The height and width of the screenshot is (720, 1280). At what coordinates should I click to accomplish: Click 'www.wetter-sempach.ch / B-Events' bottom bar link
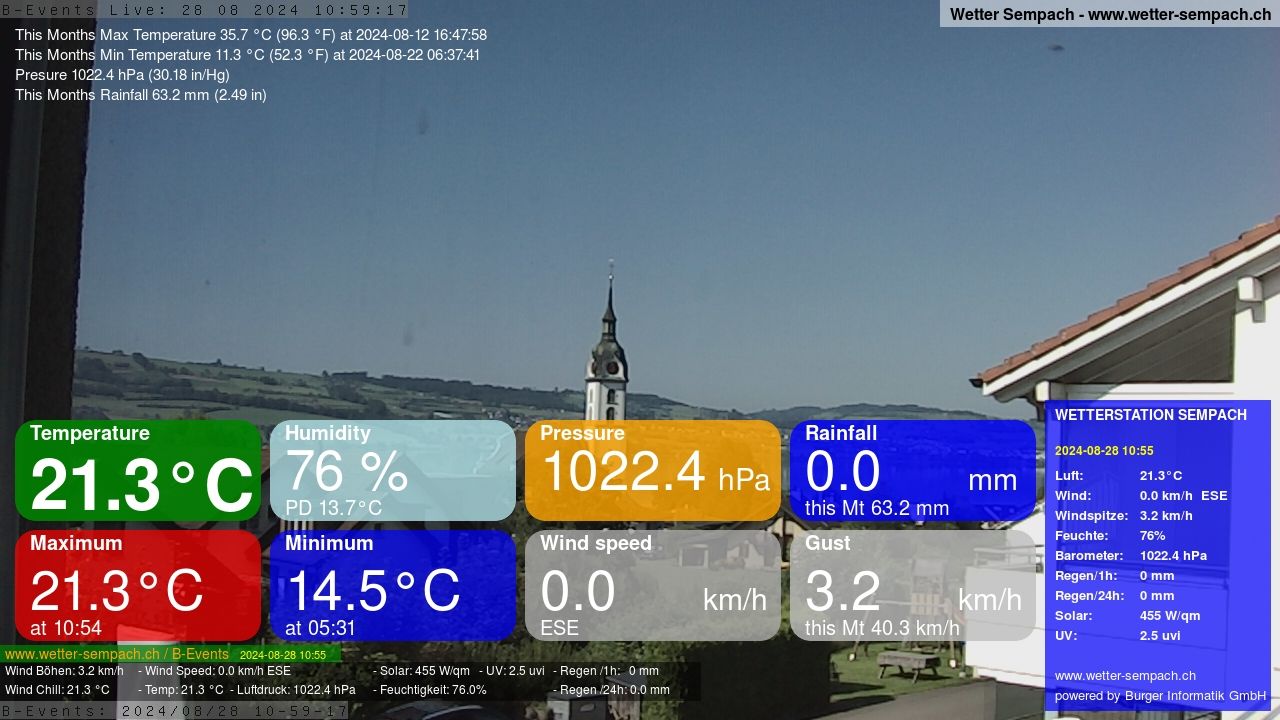(x=118, y=654)
